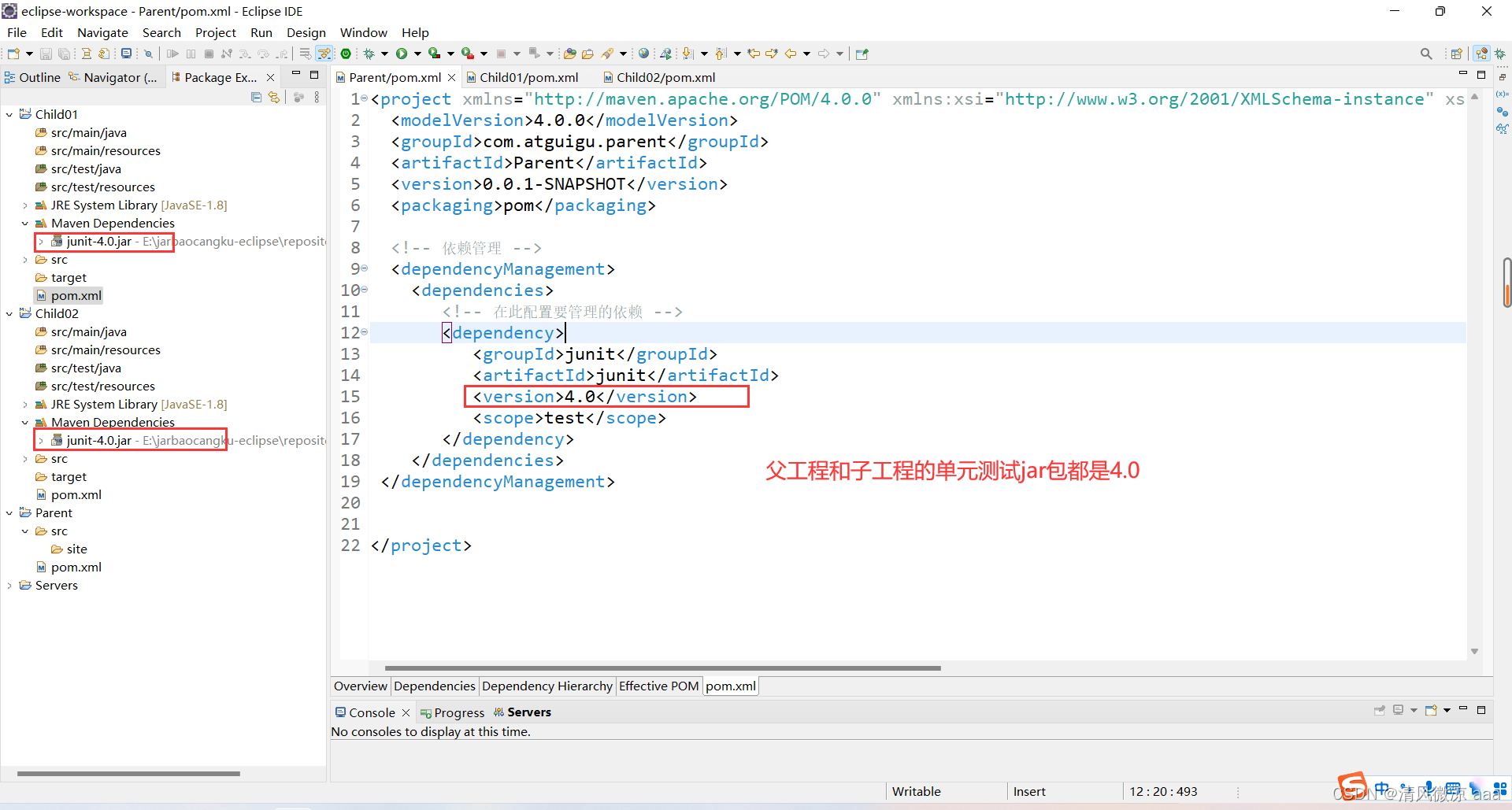Click the Open Task folder icon
Viewport: 1512px width, 810px height.
pyautogui.click(x=587, y=54)
